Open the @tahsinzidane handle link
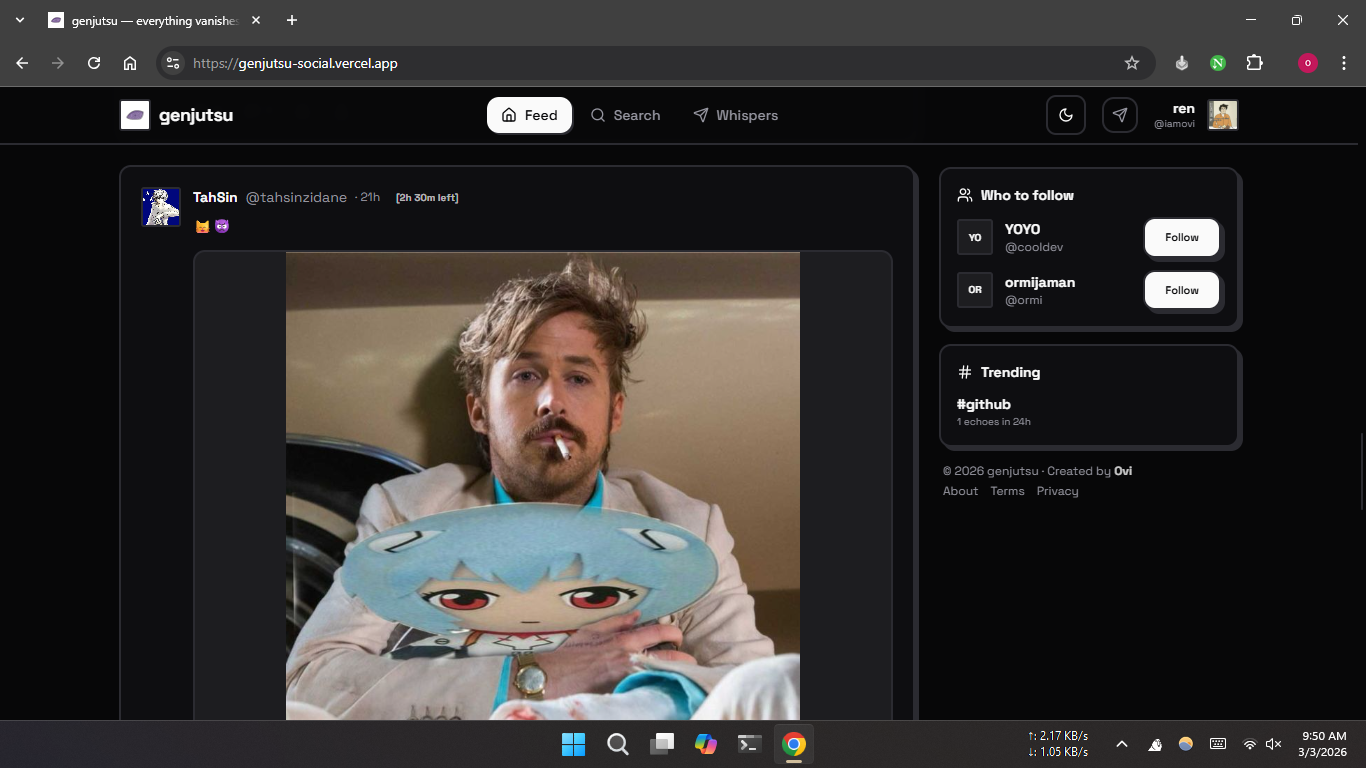 point(296,197)
